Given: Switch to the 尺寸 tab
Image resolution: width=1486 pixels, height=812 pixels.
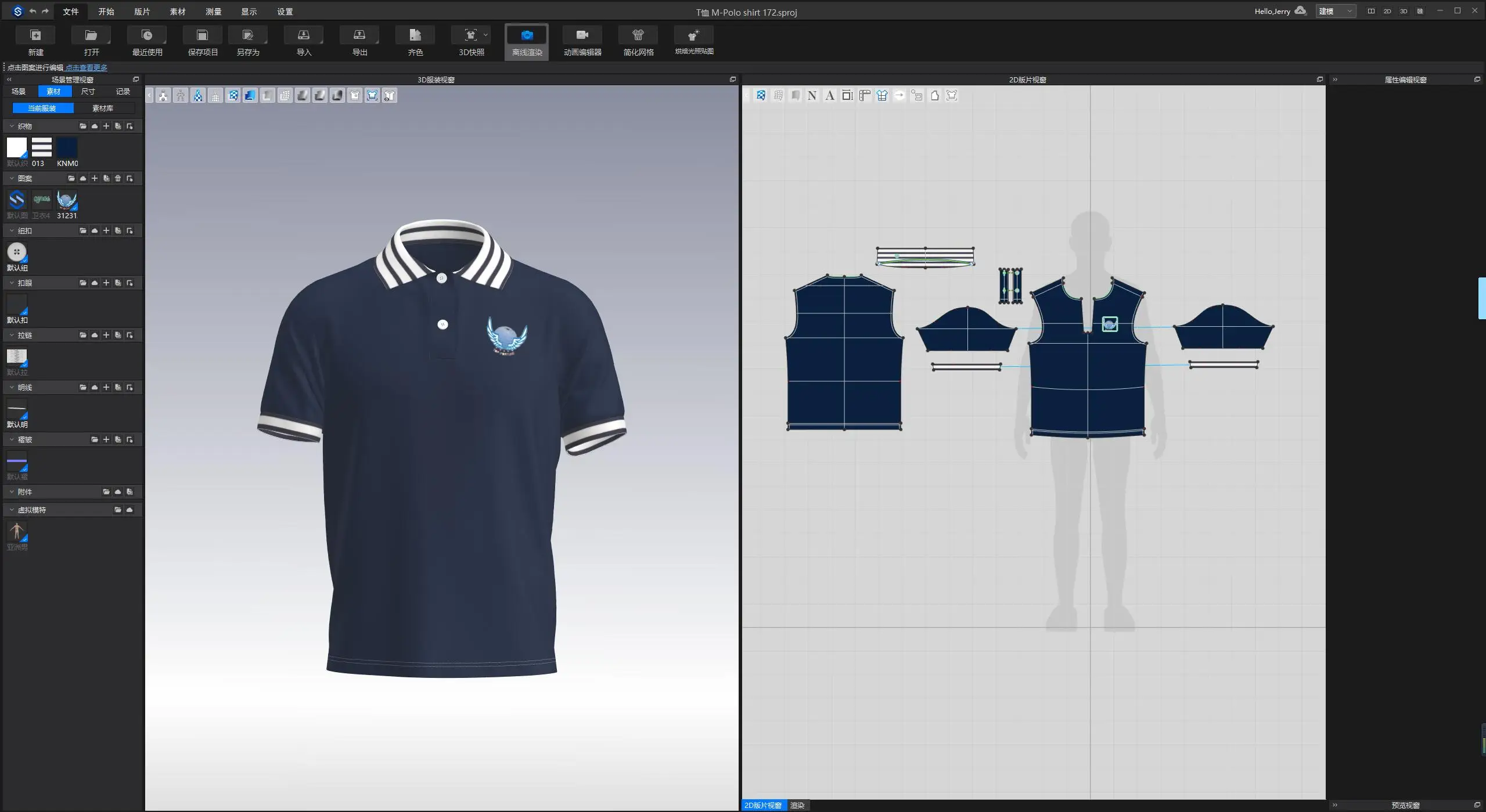Looking at the screenshot, I should pyautogui.click(x=88, y=91).
